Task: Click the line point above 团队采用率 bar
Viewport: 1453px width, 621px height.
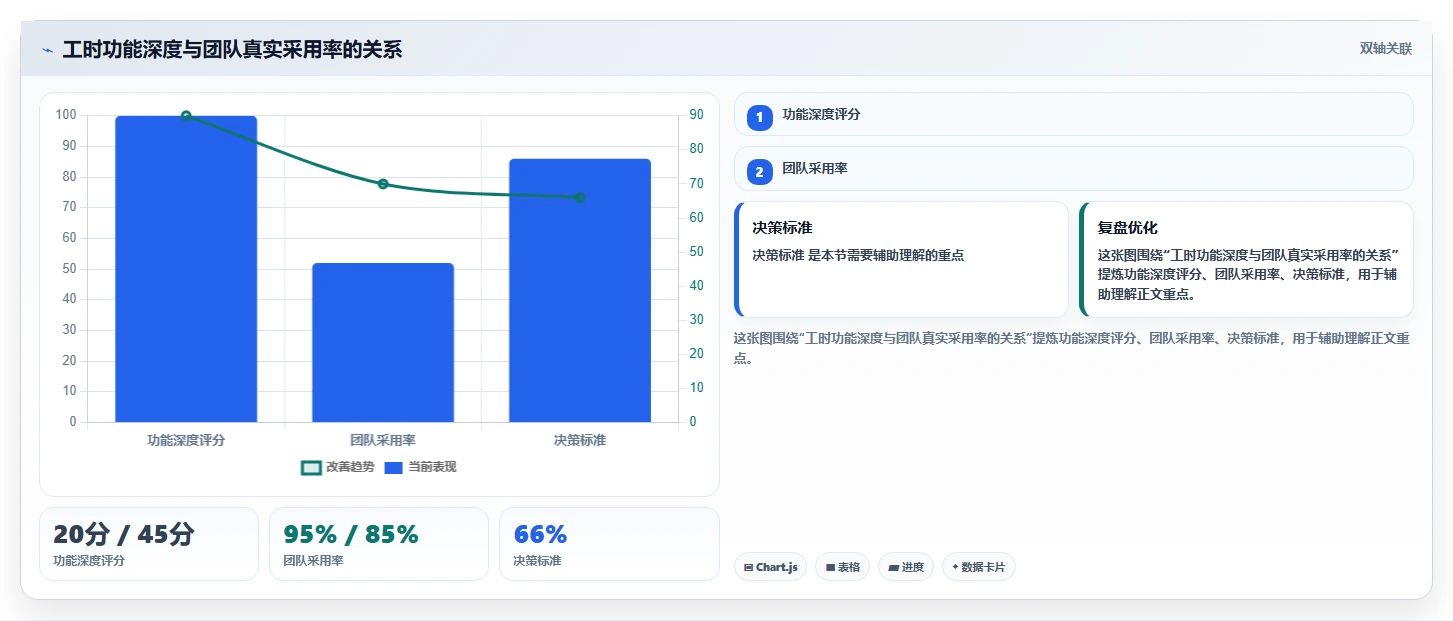Action: pos(383,184)
